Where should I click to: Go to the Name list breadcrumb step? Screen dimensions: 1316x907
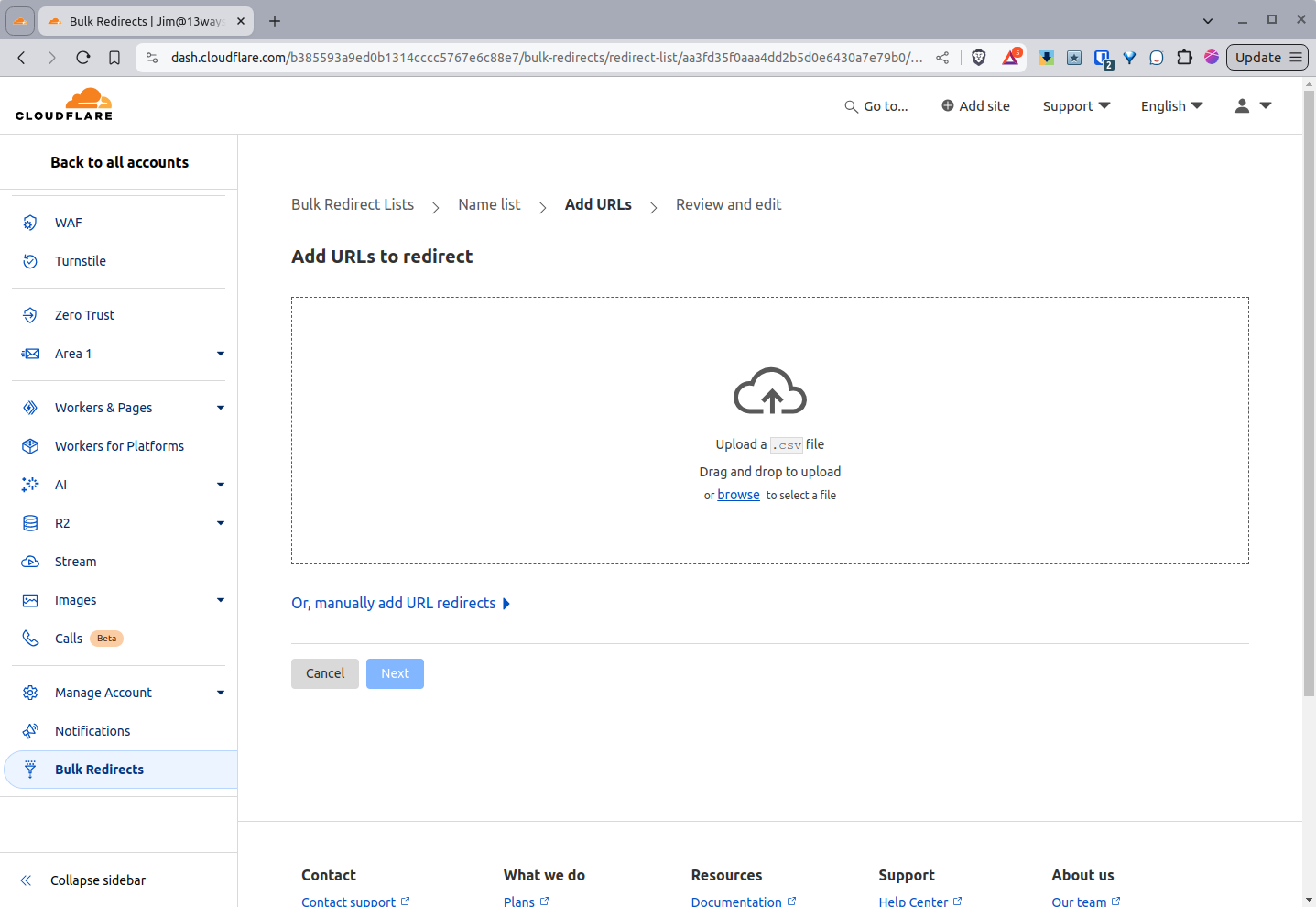(488, 204)
